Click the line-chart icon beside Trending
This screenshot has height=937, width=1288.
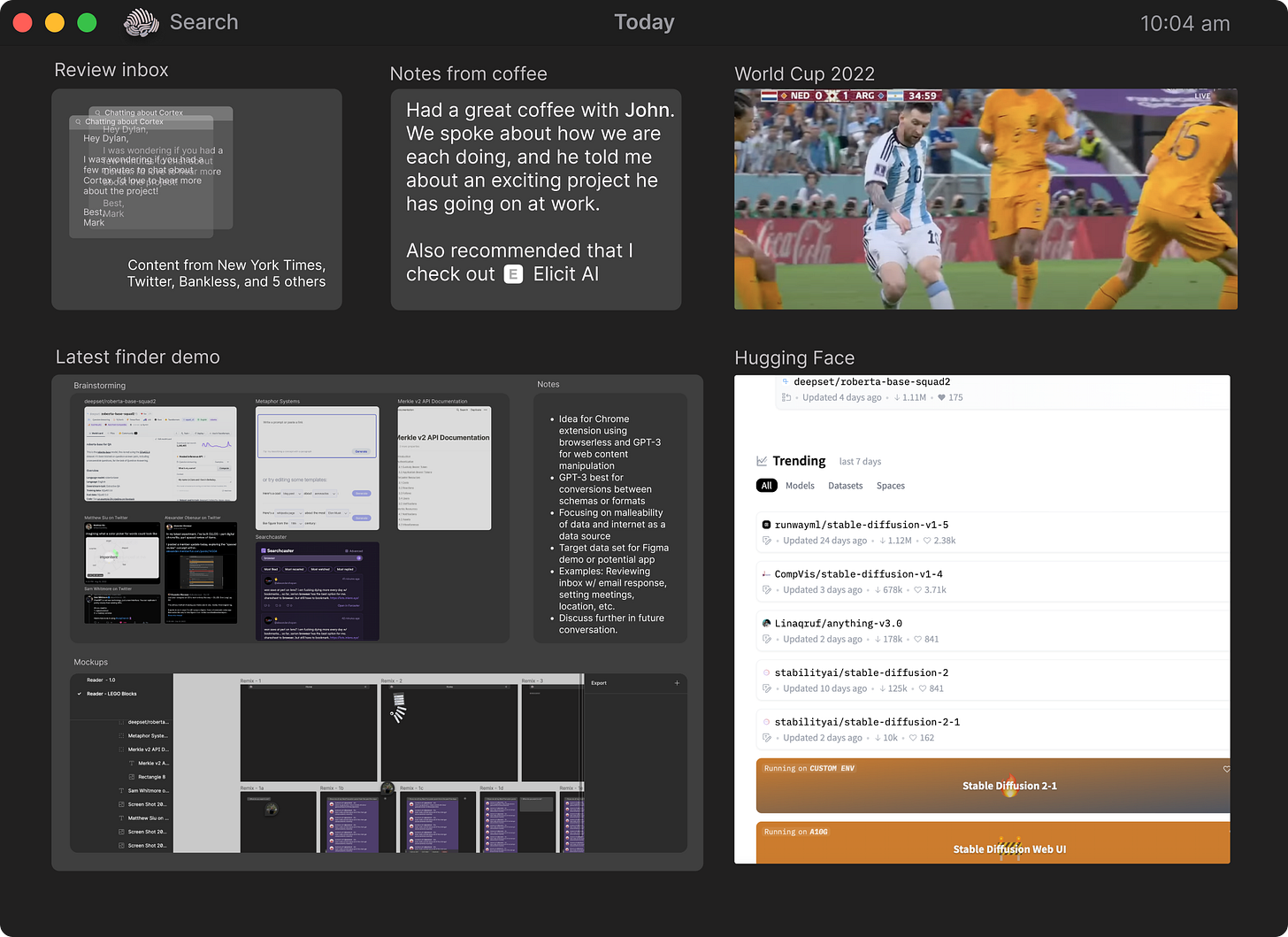click(762, 460)
